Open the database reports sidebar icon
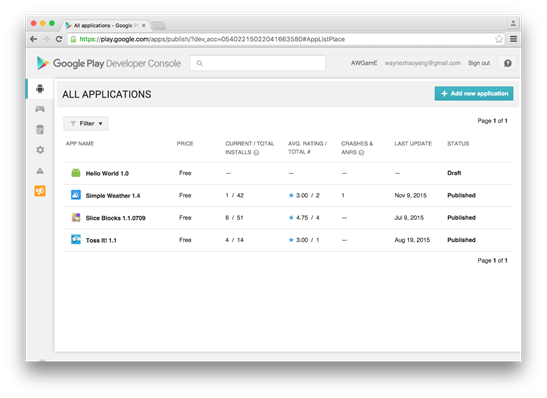Screen dimensions: 547x398 [x=40, y=129]
